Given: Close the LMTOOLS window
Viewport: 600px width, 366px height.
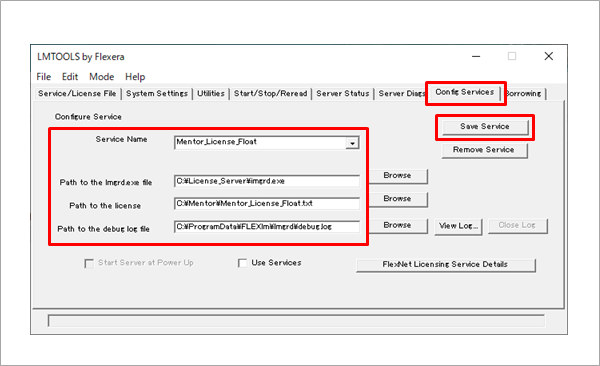Looking at the screenshot, I should point(549,56).
